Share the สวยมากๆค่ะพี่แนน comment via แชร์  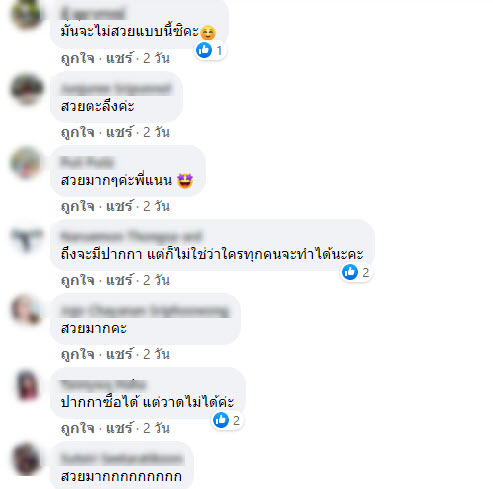pos(119,206)
